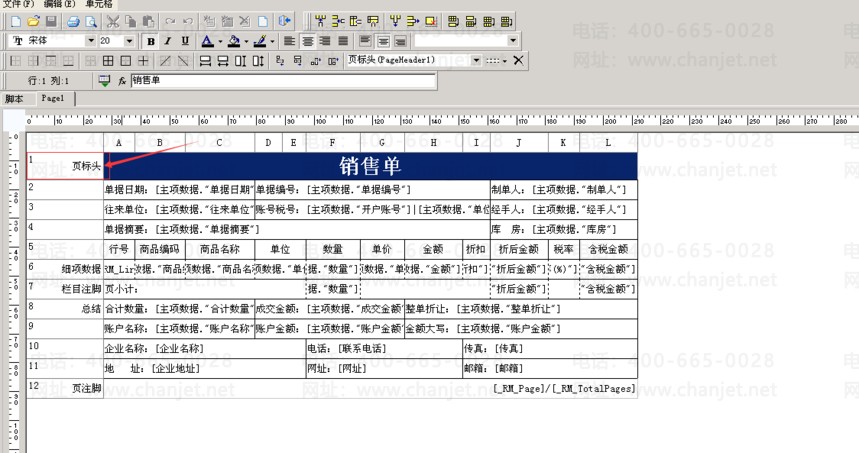Cut selection with the scissors icon
This screenshot has width=859, height=453.
pos(113,22)
